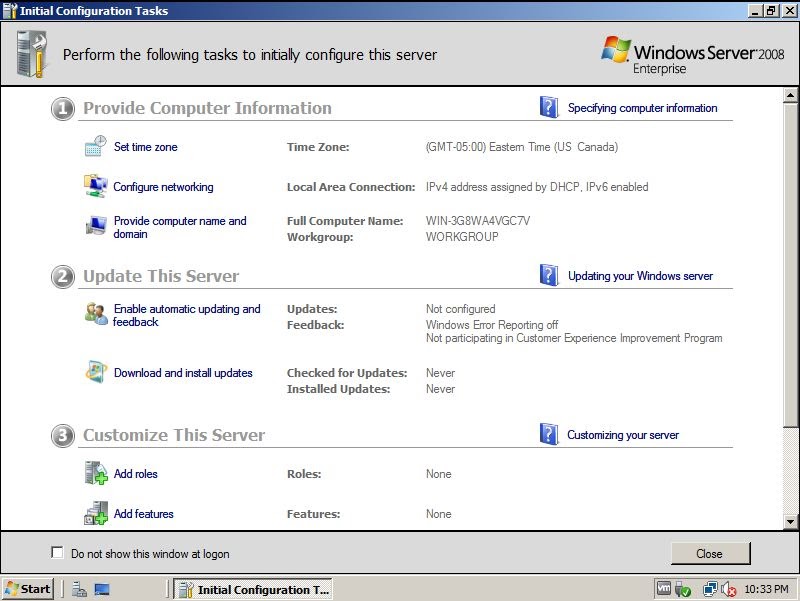Click help book icon for Specifying computer information
800x601 pixels.
[x=548, y=107]
